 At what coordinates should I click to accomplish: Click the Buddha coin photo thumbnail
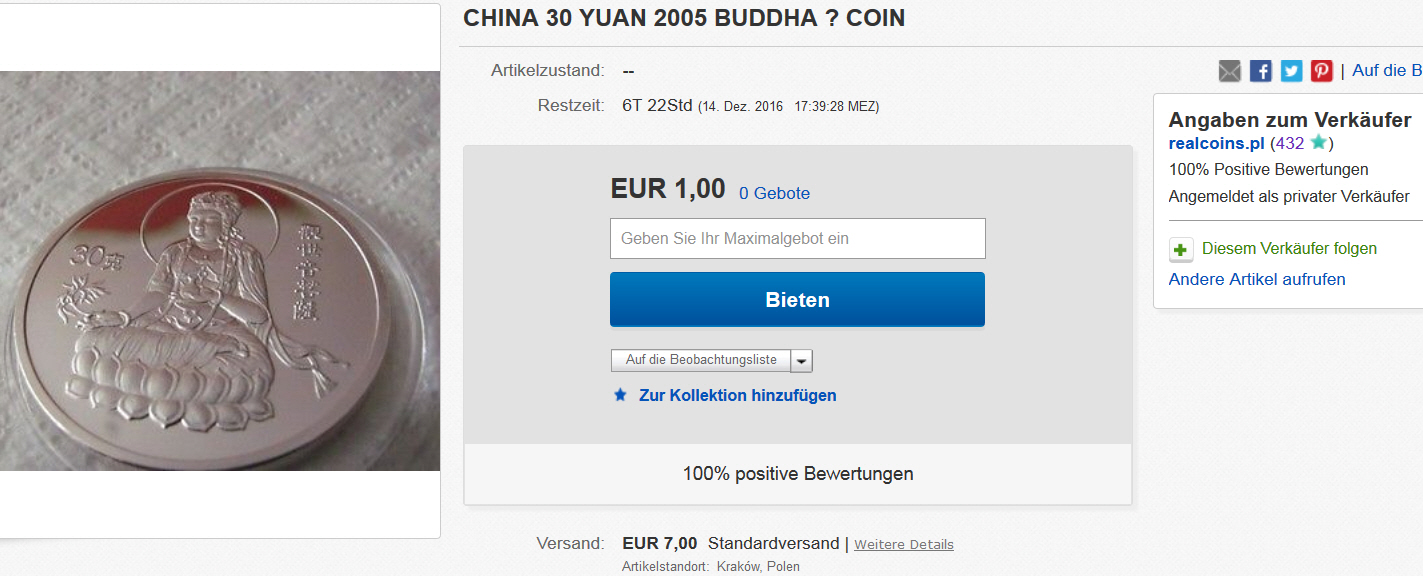click(220, 271)
